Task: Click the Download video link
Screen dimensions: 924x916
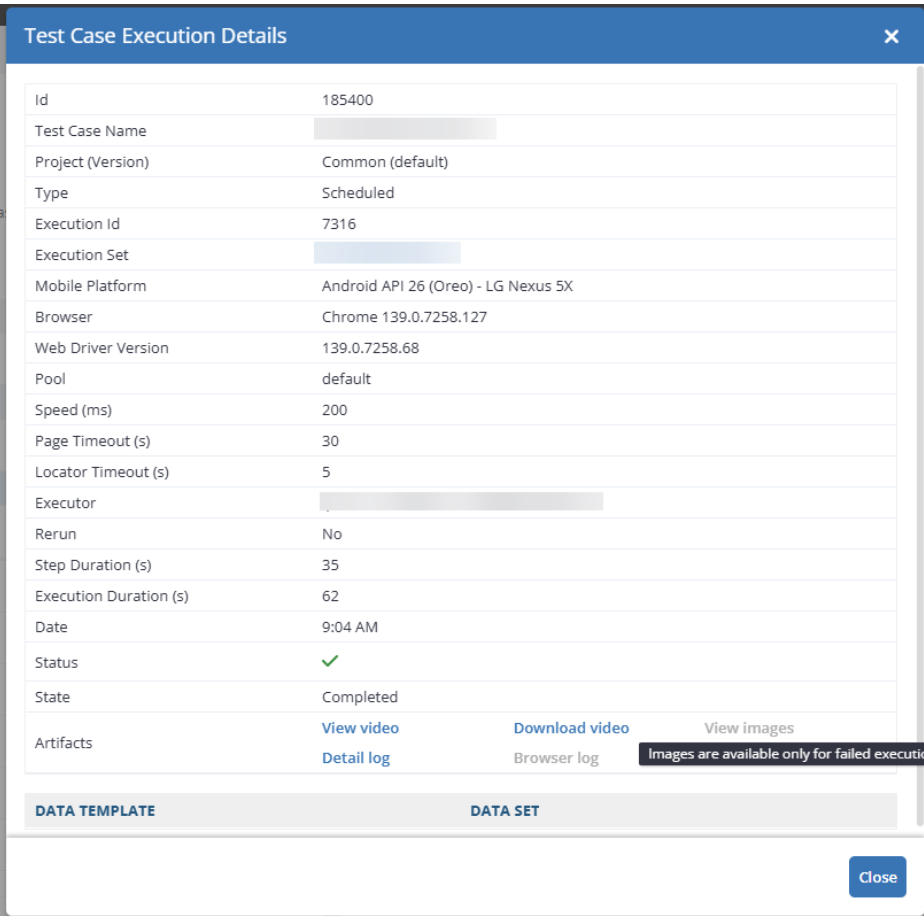Action: [x=571, y=728]
